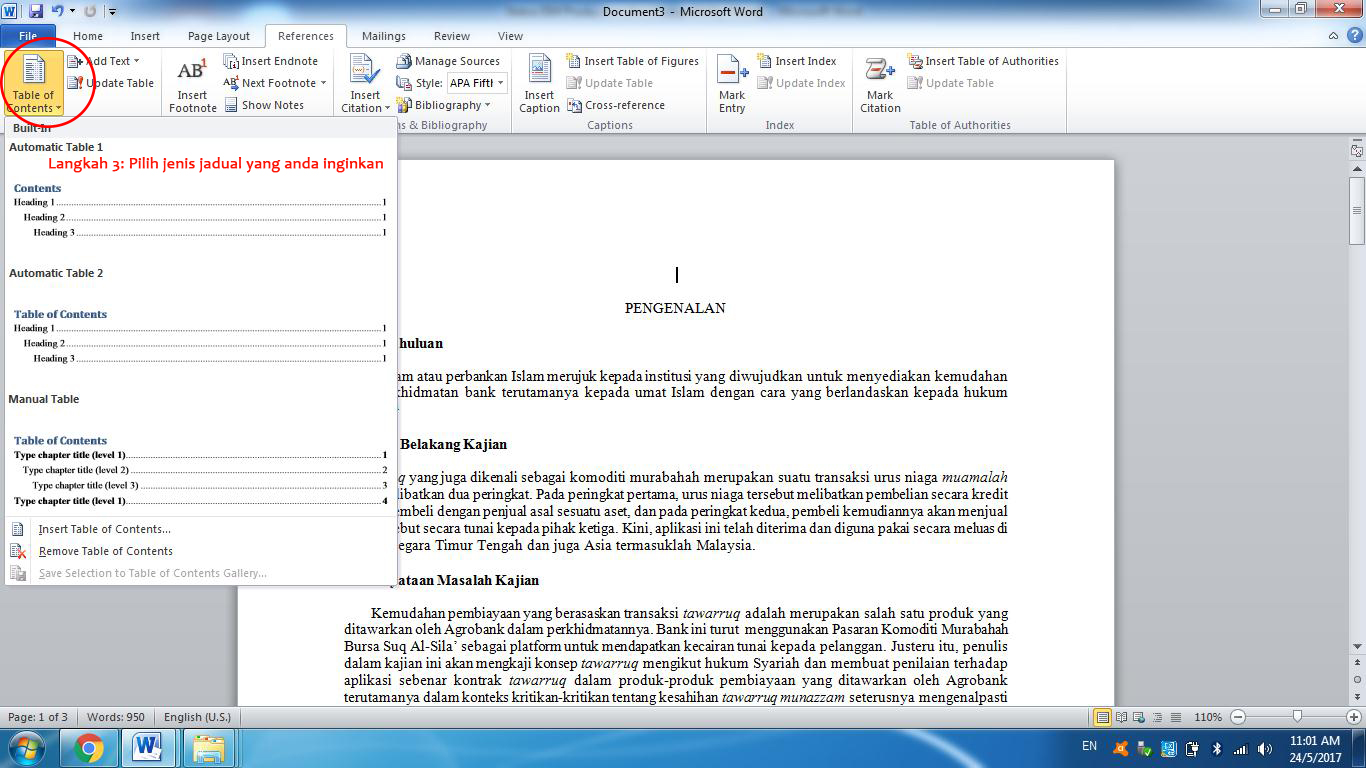The image size is (1366, 768).
Task: Open the Table of Contents gallery button
Action: [x=34, y=83]
